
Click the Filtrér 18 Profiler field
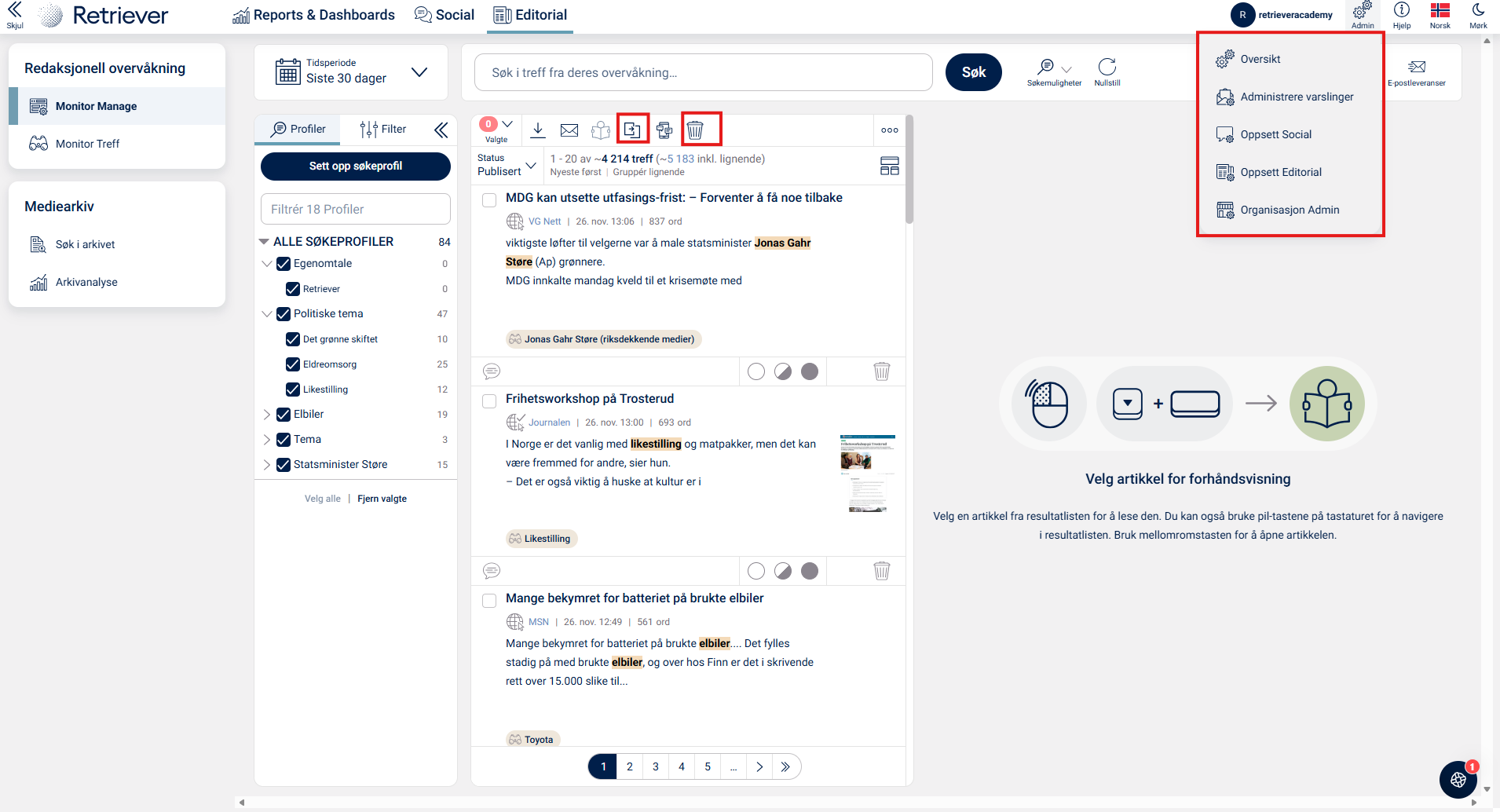coord(356,209)
